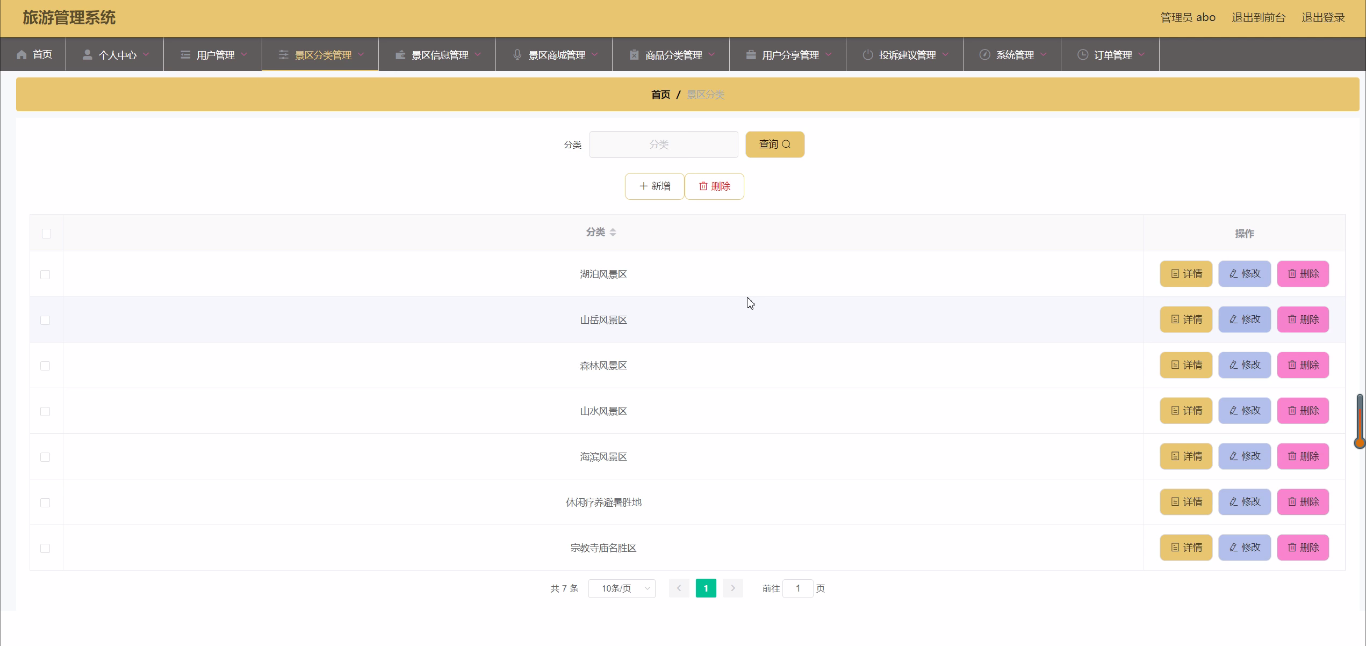The image size is (1366, 646).
Task: Click the detail icon in 湖泊风景区 row
Action: [1175, 274]
